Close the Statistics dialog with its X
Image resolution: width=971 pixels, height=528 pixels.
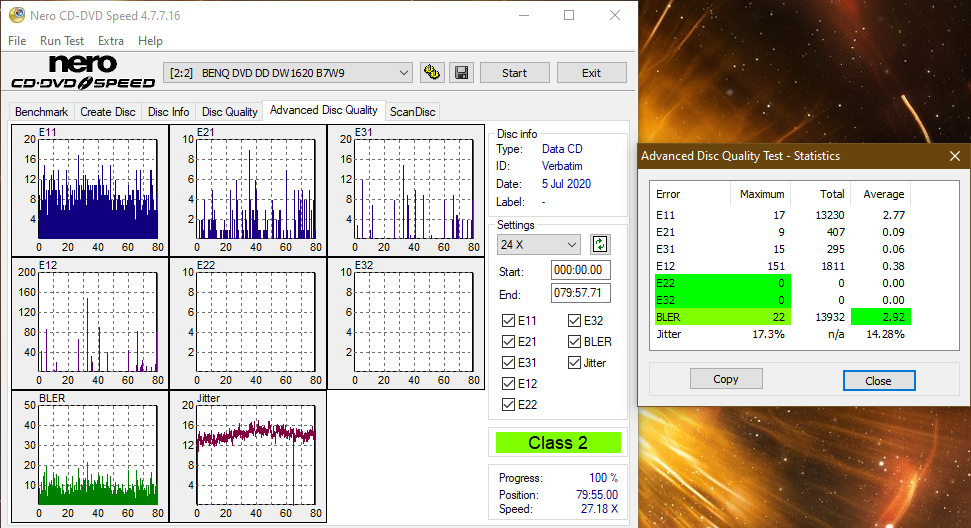coord(955,156)
